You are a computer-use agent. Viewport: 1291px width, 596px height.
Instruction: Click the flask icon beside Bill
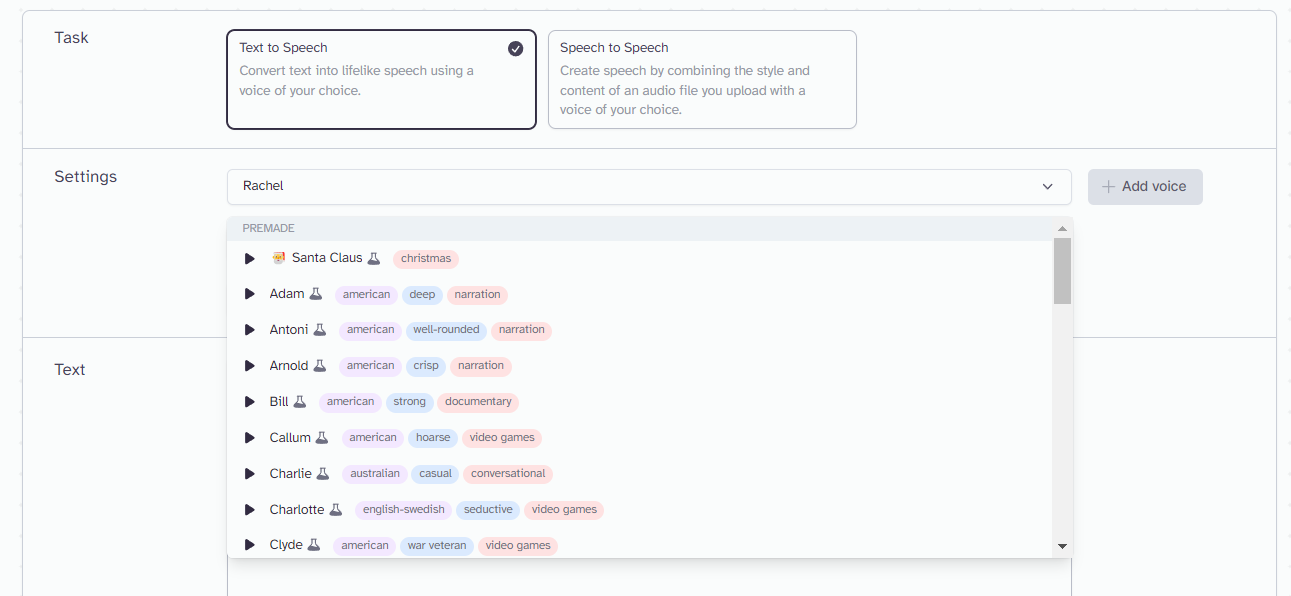coord(299,402)
